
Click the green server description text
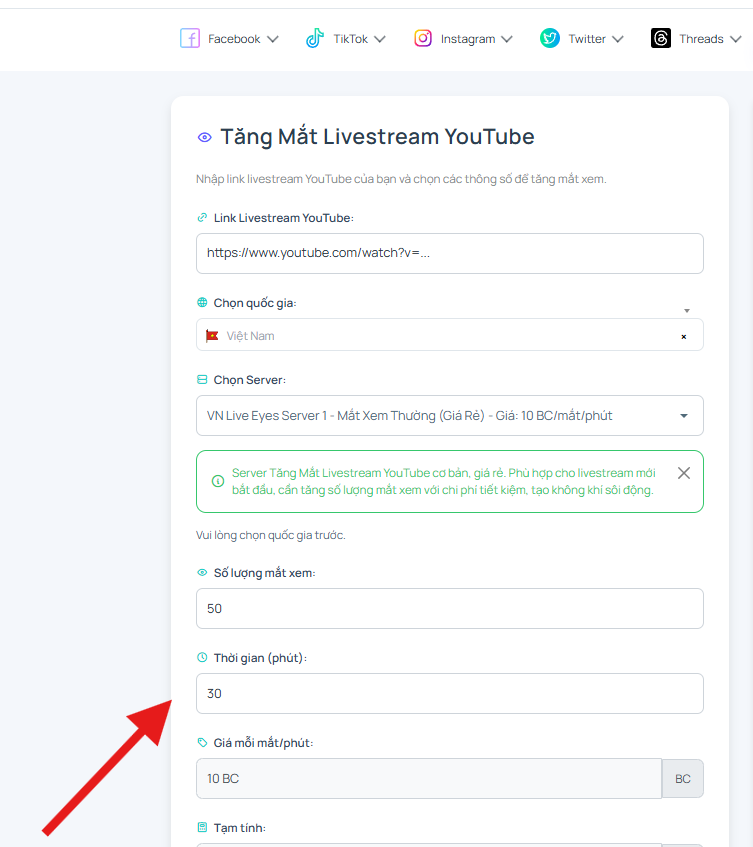click(443, 481)
